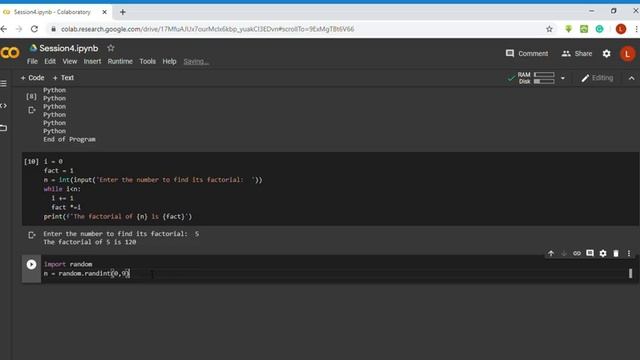This screenshot has height=360, width=640.
Task: Click the cell scrollbar handle at right
Action: pos(630,273)
